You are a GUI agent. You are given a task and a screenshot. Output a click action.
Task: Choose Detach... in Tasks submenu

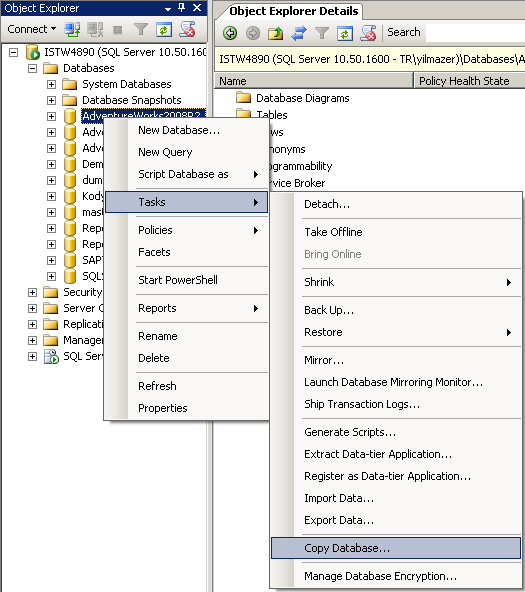tap(396, 204)
